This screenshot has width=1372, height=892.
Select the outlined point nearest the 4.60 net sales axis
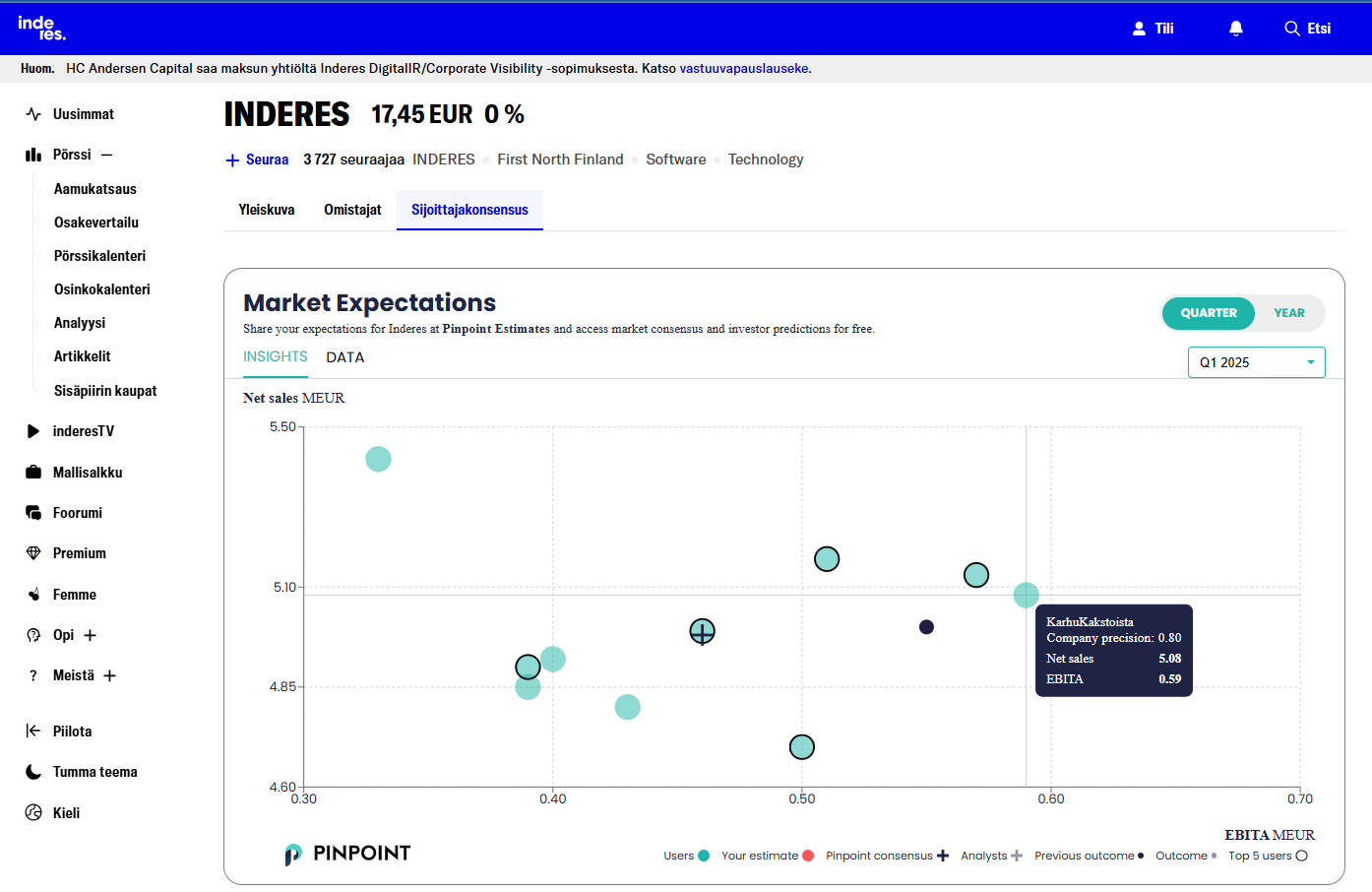[802, 747]
